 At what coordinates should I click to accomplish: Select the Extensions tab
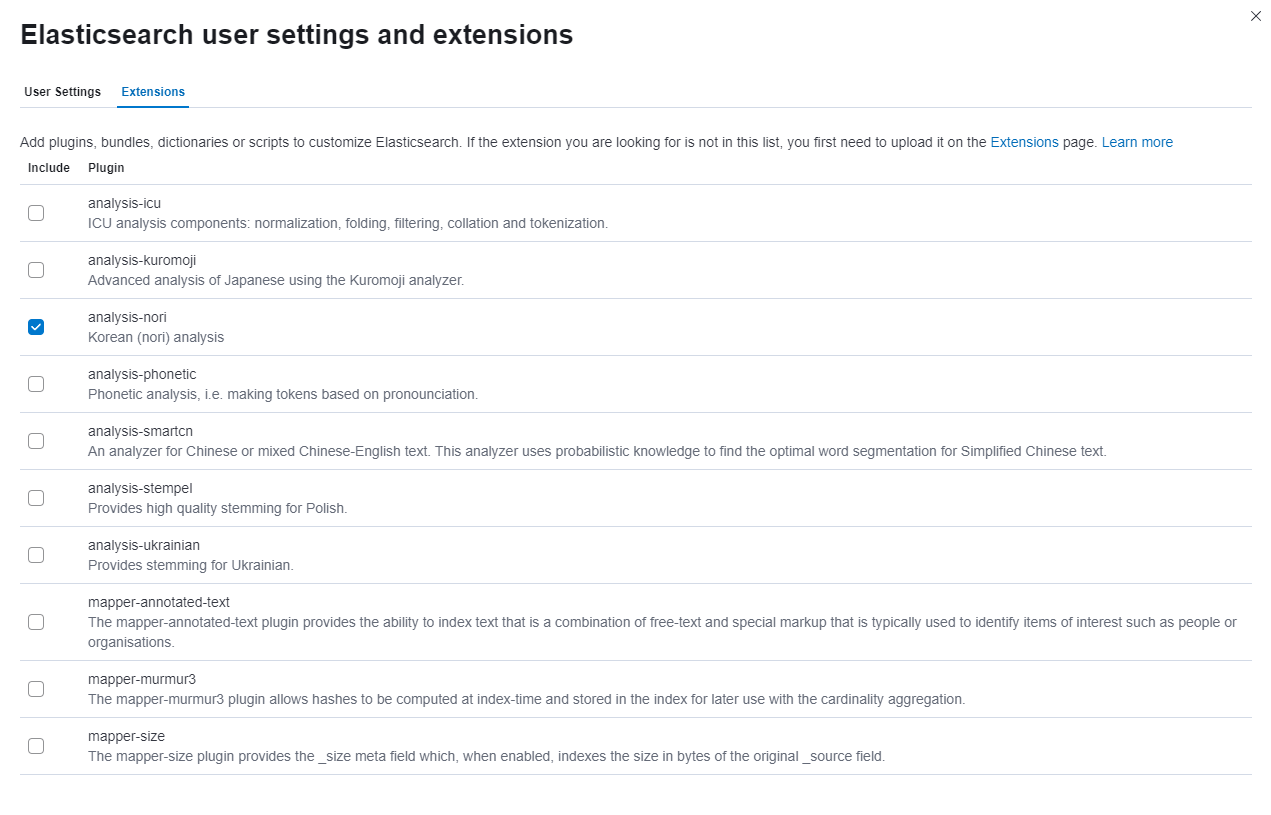(x=153, y=92)
